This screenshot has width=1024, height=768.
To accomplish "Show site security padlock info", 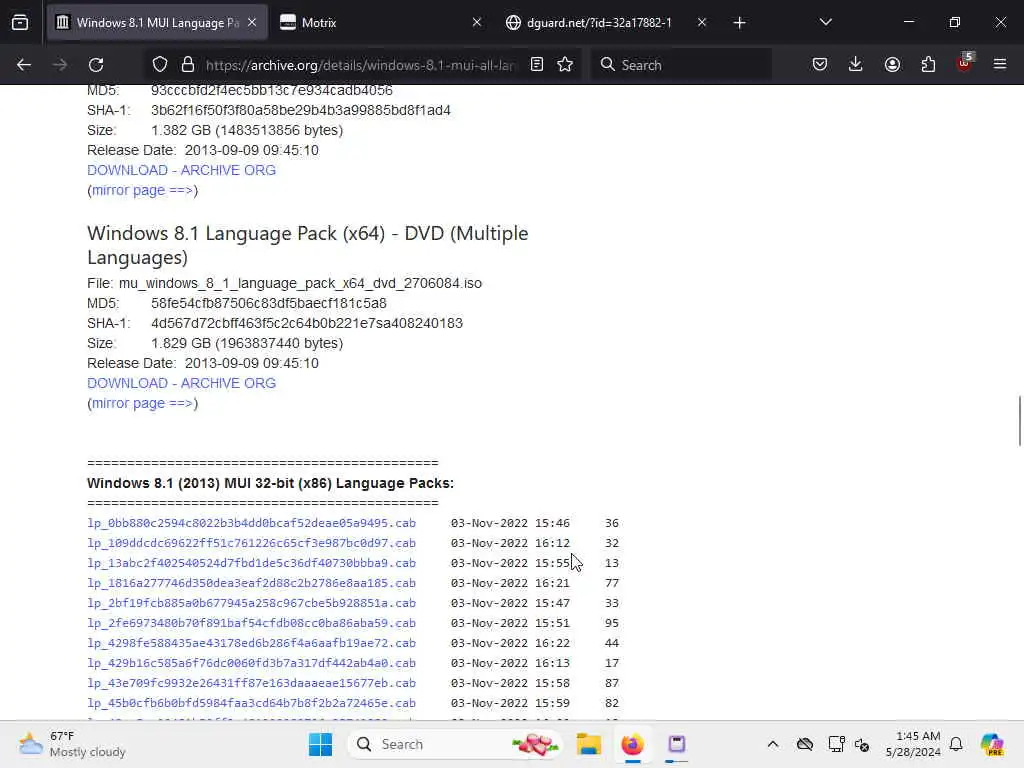I will pyautogui.click(x=188, y=65).
